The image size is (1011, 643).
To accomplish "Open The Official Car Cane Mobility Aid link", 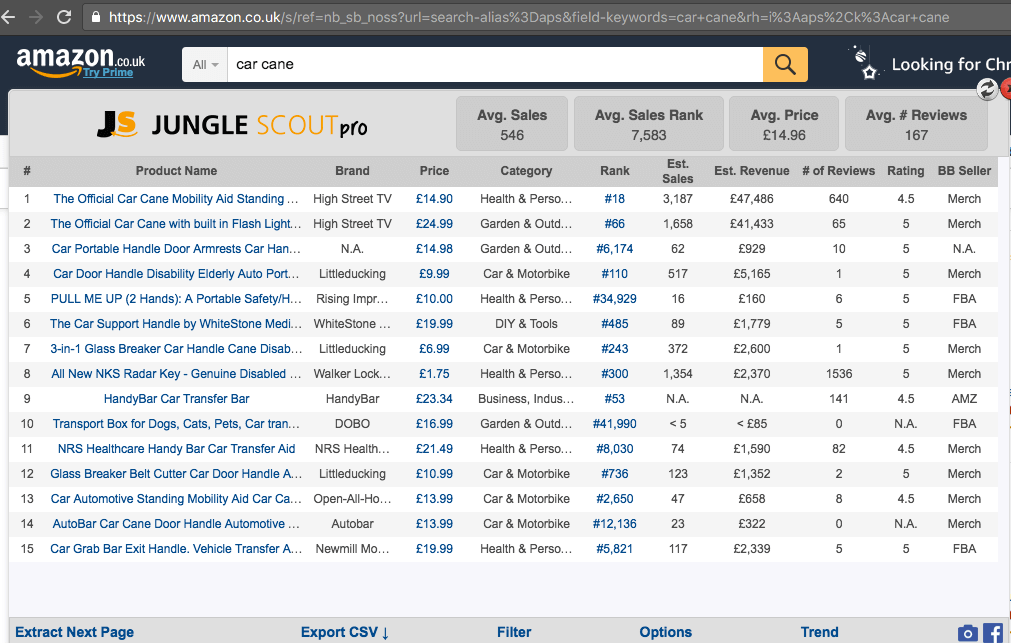I will 176,199.
